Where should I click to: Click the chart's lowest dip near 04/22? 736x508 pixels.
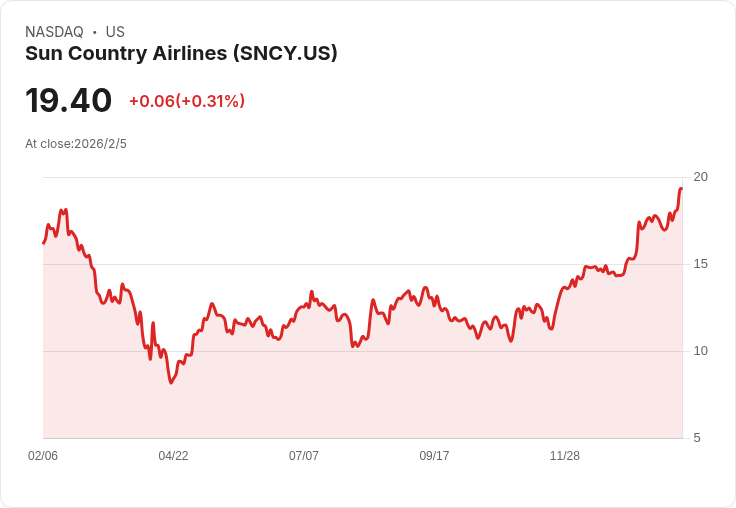pos(171,383)
